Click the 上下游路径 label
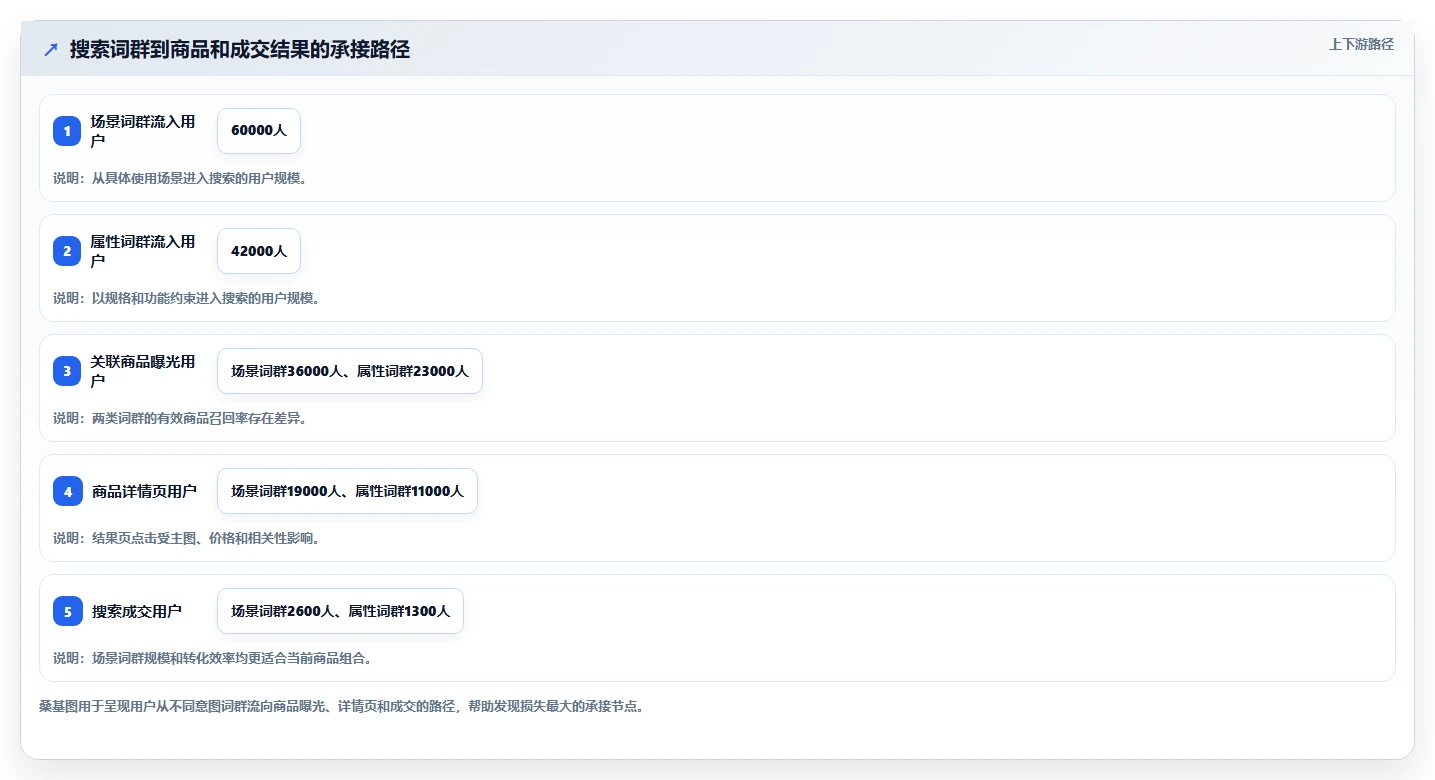 [x=1361, y=44]
